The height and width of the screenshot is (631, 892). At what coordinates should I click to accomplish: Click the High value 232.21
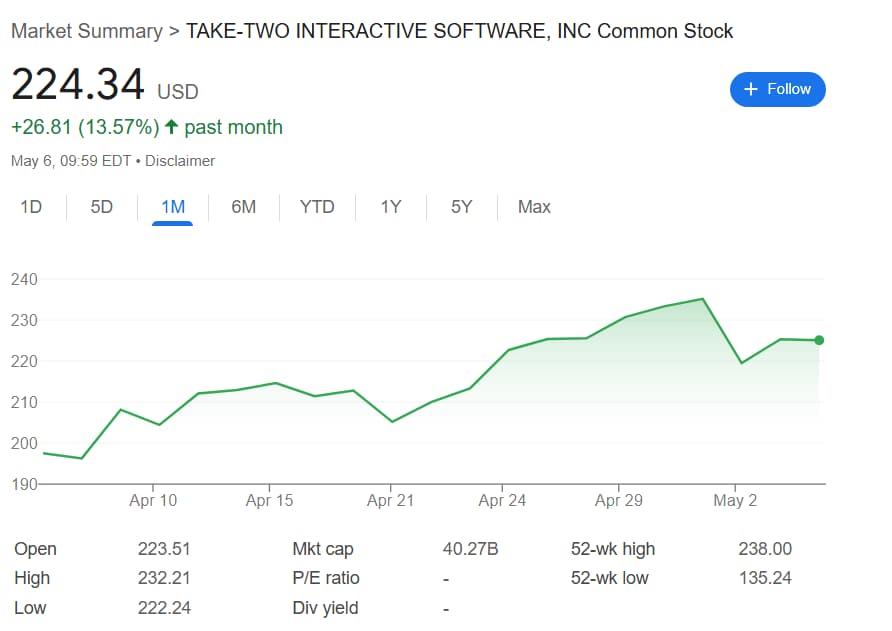coord(164,578)
